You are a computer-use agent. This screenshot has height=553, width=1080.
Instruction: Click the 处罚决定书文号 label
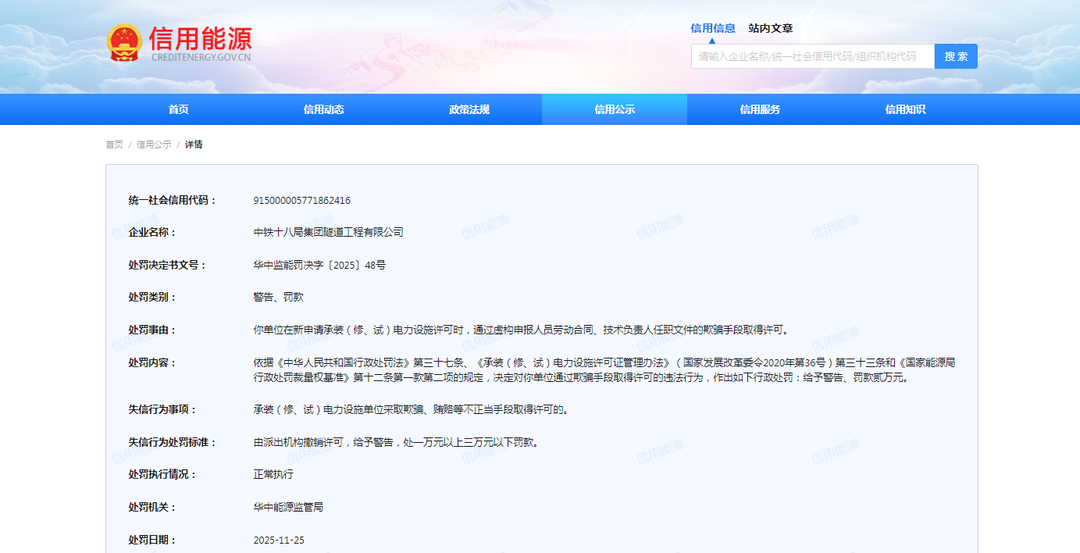167,265
